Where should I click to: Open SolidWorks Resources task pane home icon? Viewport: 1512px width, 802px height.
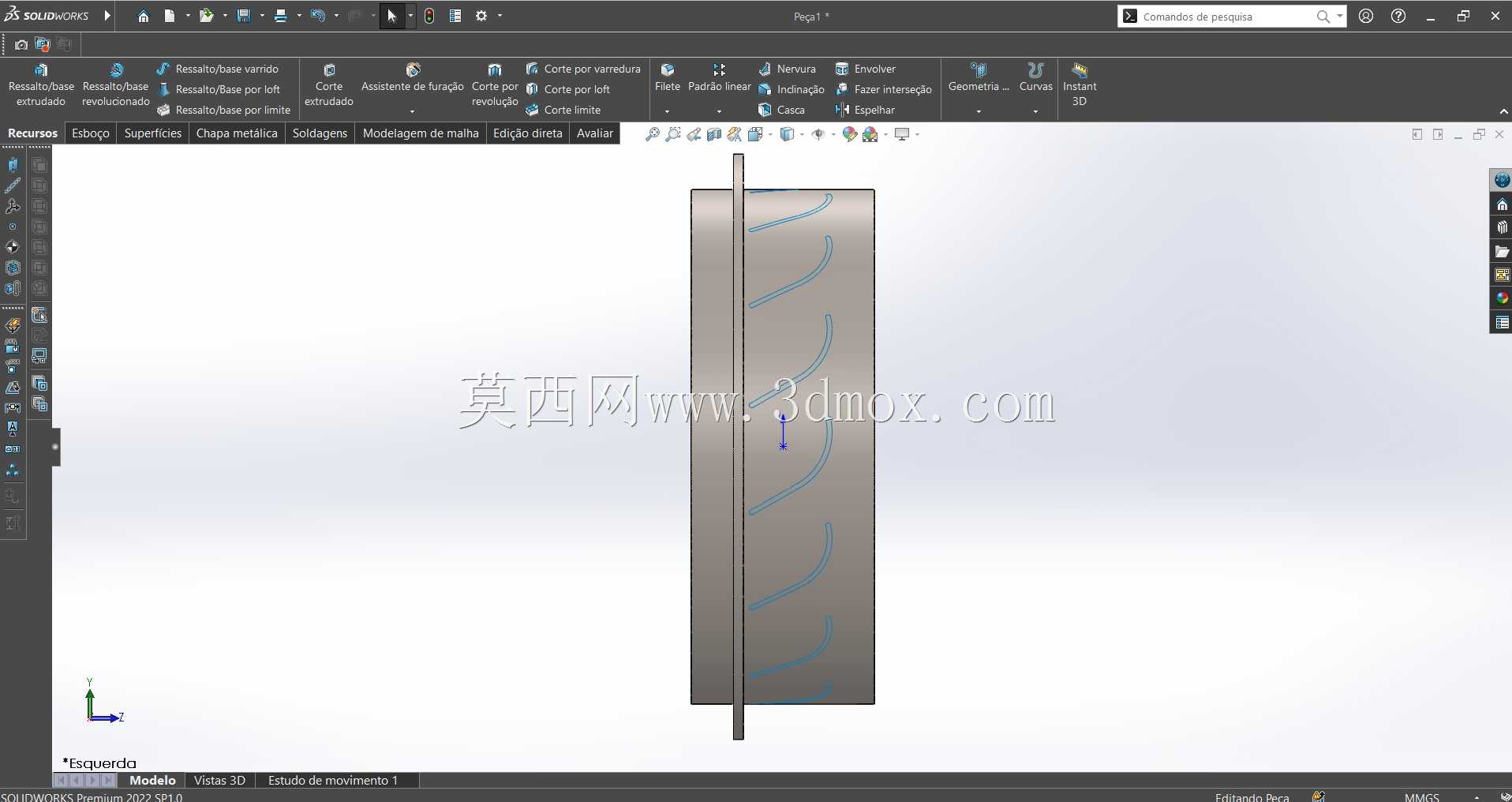pos(1502,204)
